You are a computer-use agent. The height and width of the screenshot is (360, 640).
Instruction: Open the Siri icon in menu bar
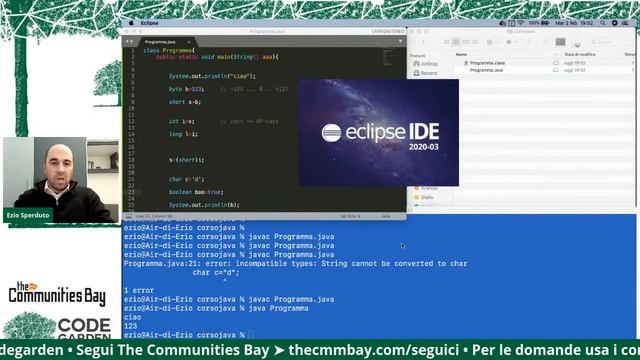click(614, 23)
